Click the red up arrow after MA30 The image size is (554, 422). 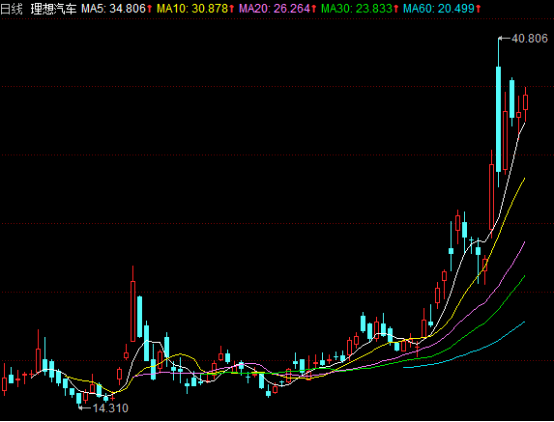pos(396,9)
